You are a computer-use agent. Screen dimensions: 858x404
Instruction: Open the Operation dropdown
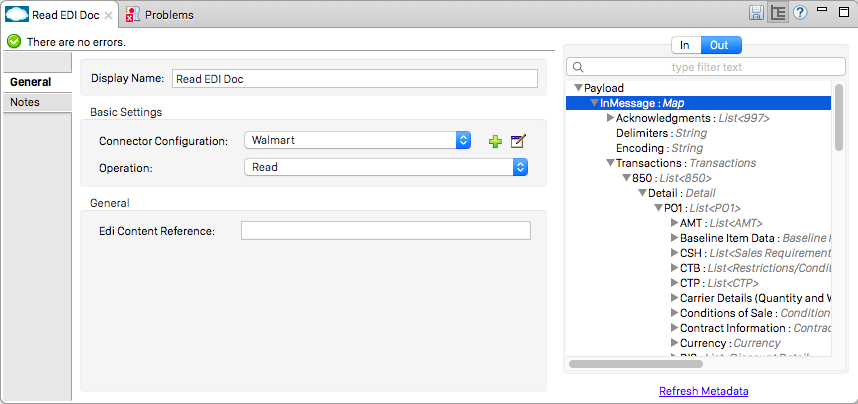(520, 168)
